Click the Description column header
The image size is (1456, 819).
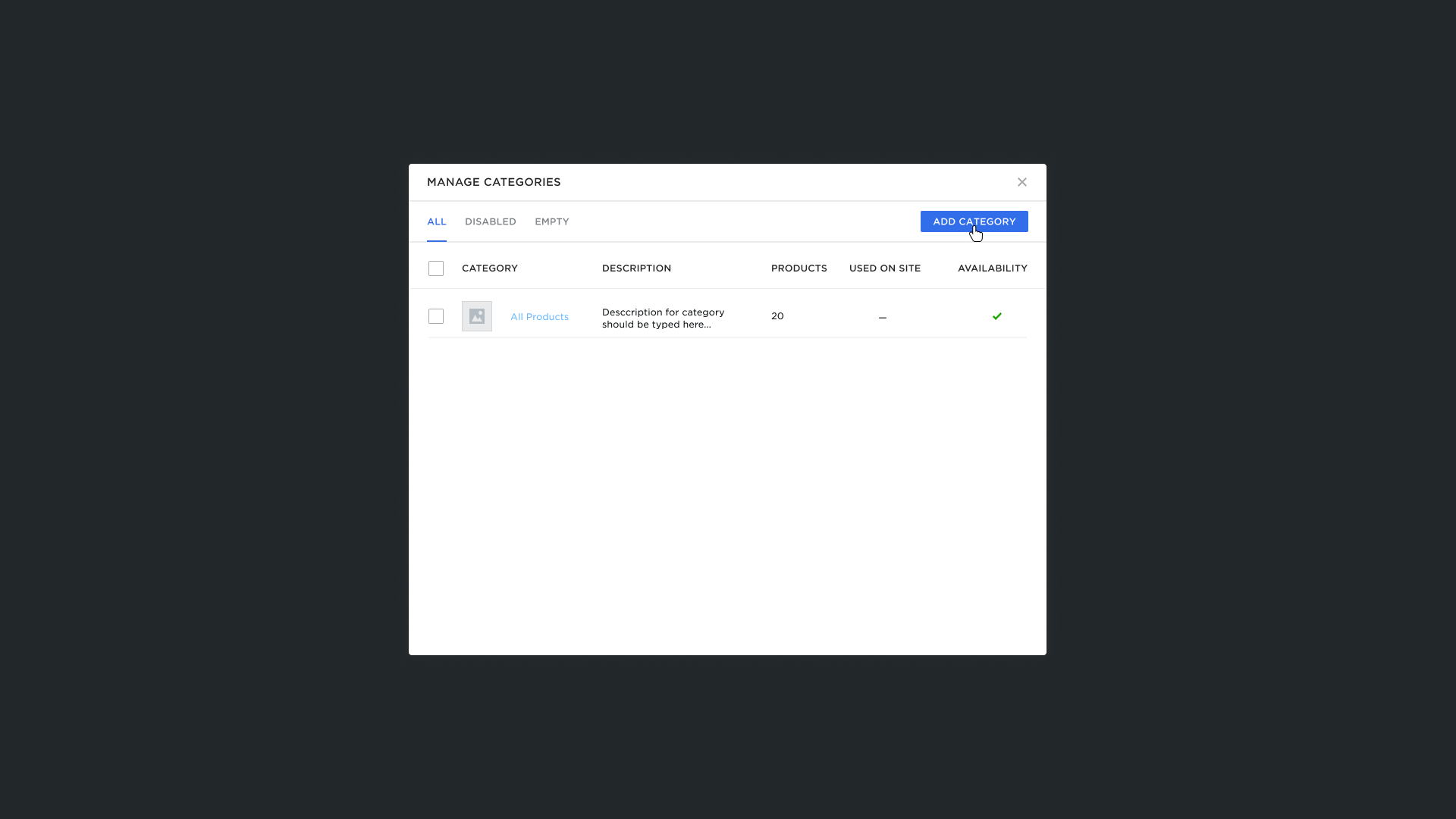pos(636,268)
